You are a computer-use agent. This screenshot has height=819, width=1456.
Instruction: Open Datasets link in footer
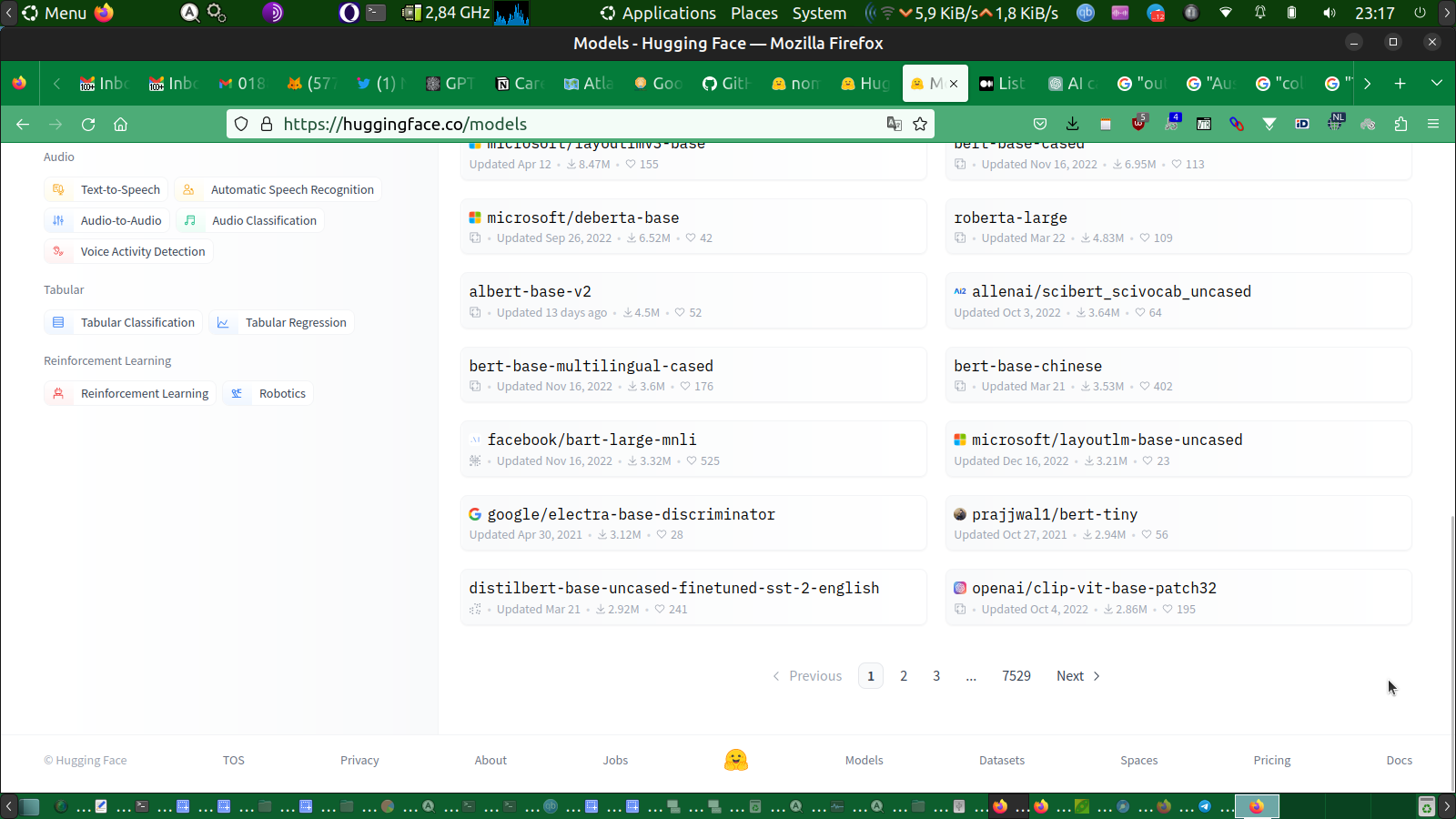1002,760
